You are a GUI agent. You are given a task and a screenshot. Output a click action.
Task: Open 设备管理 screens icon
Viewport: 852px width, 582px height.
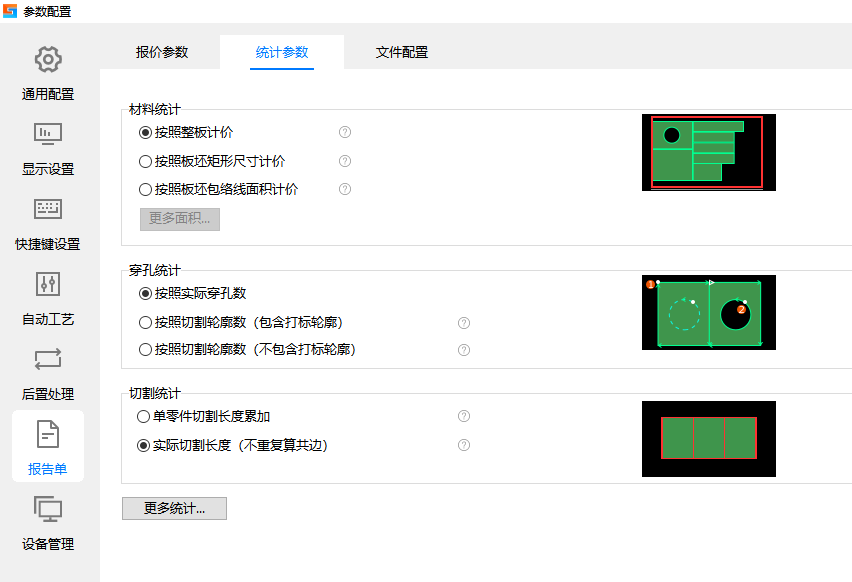[x=48, y=509]
